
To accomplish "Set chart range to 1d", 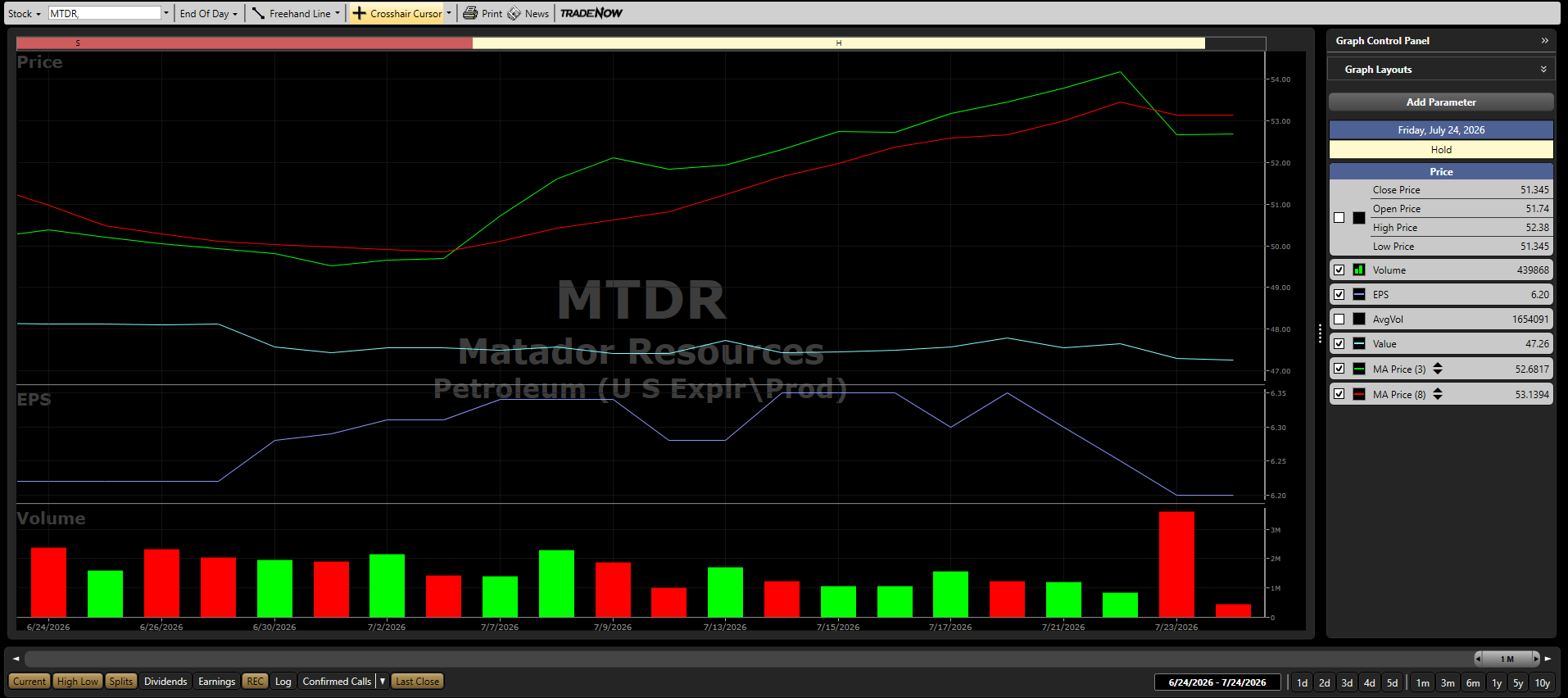I will (1302, 682).
